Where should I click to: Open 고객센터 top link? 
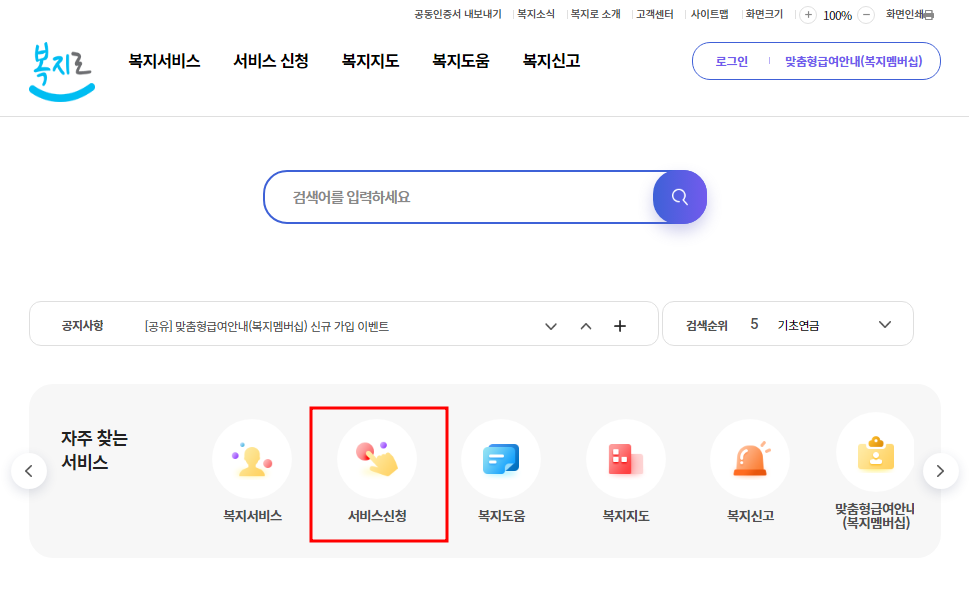pyautogui.click(x=654, y=14)
